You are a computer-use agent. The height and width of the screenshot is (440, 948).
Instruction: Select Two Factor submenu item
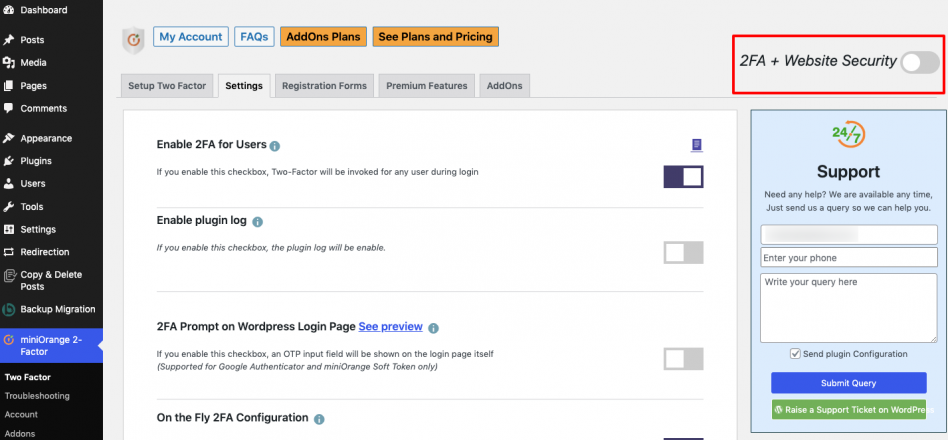point(28,377)
